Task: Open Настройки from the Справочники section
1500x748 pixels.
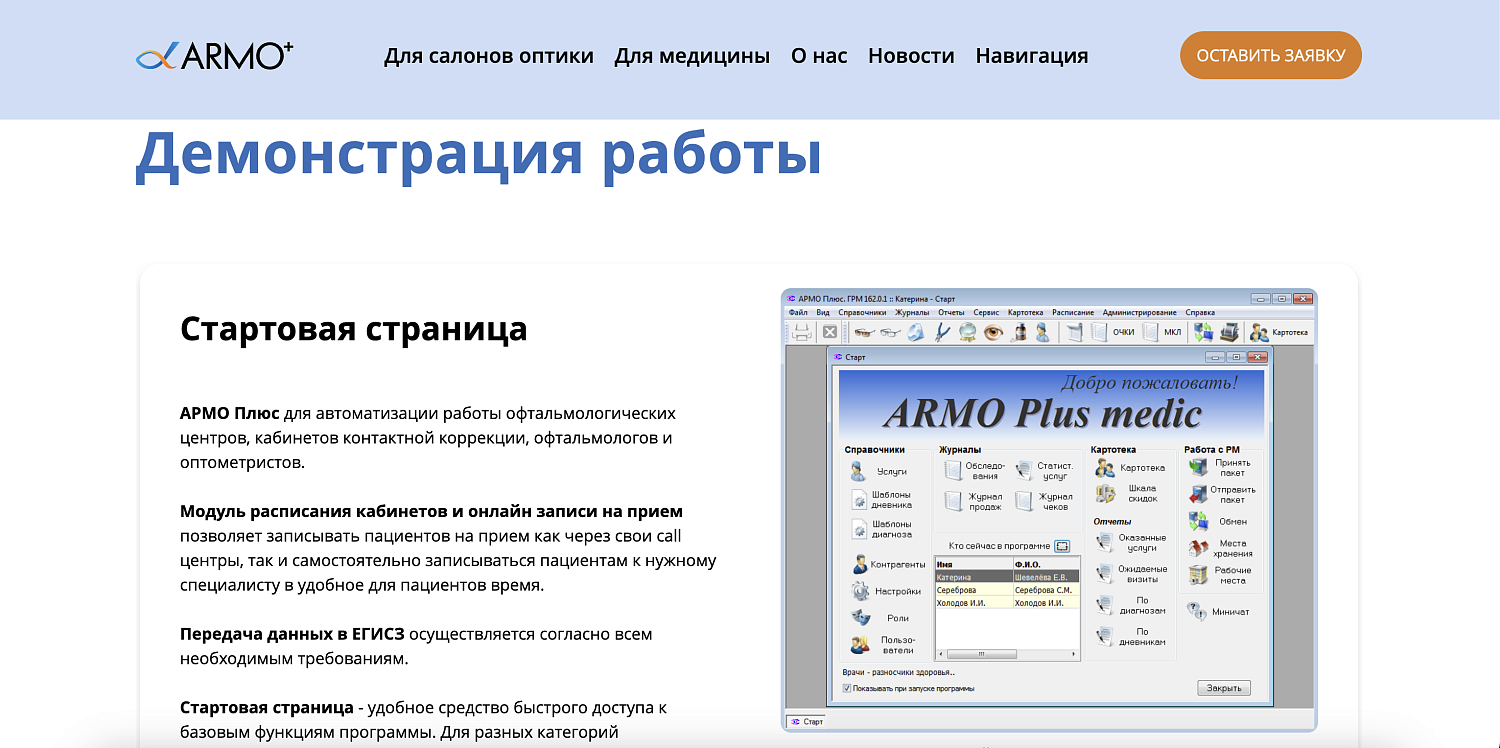Action: pos(898,590)
